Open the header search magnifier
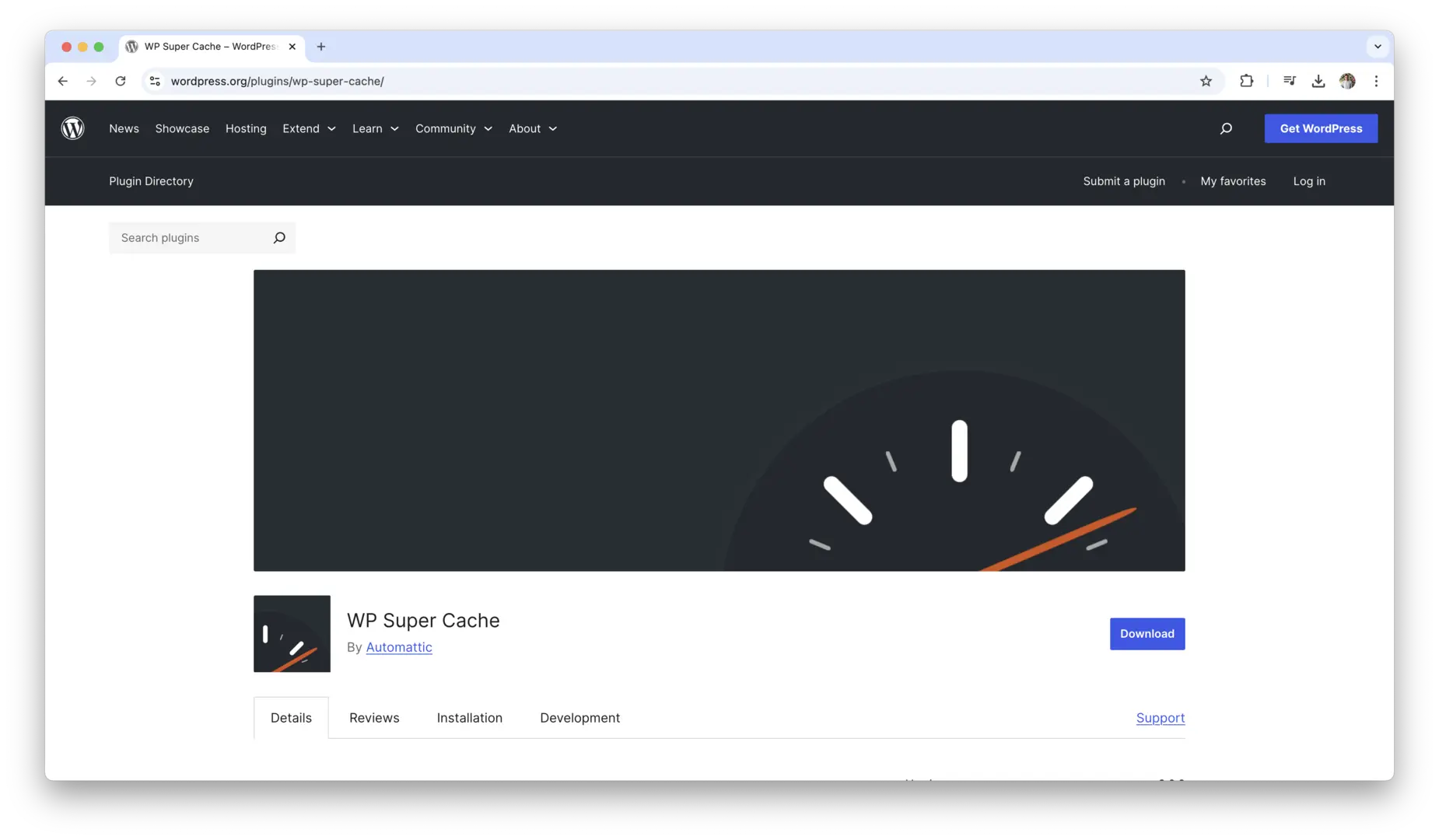 point(1226,128)
